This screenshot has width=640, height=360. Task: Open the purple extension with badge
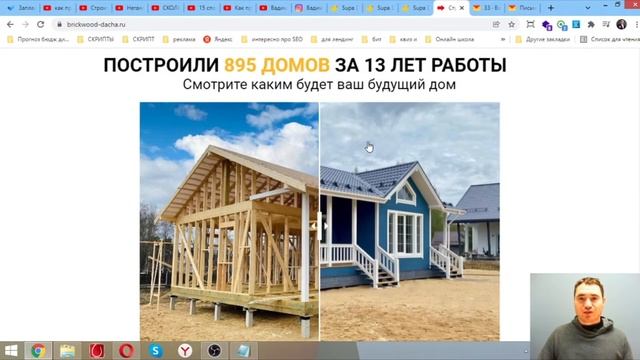[547, 25]
